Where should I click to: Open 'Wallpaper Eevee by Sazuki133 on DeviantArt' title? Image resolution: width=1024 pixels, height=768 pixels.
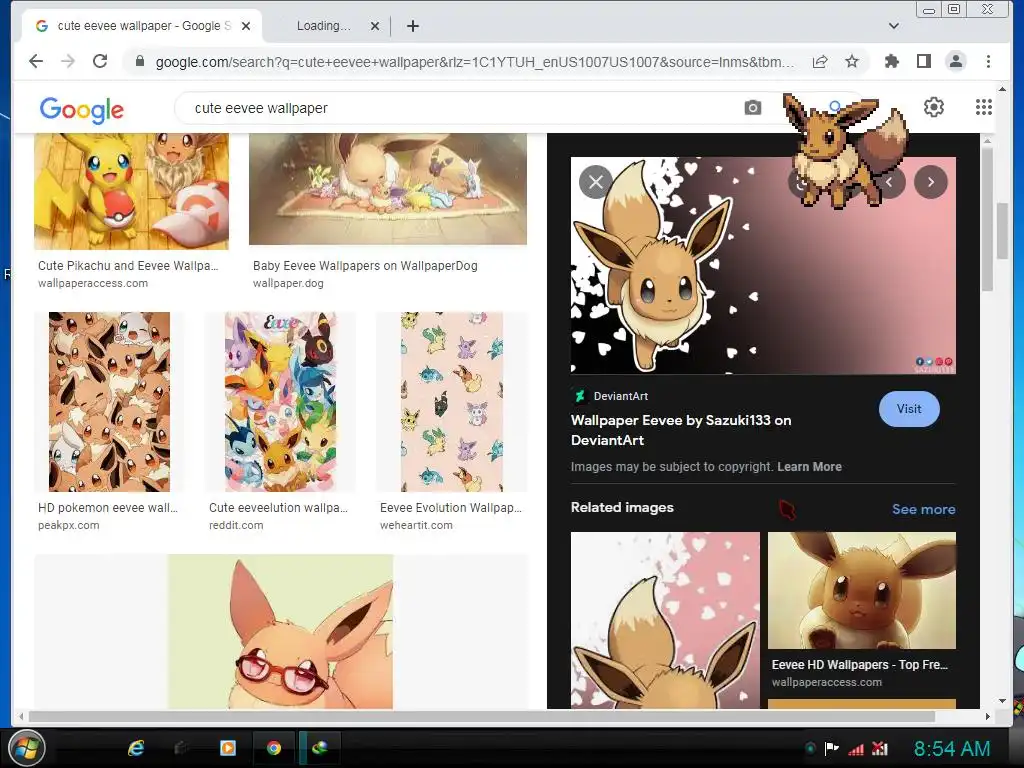tap(681, 430)
